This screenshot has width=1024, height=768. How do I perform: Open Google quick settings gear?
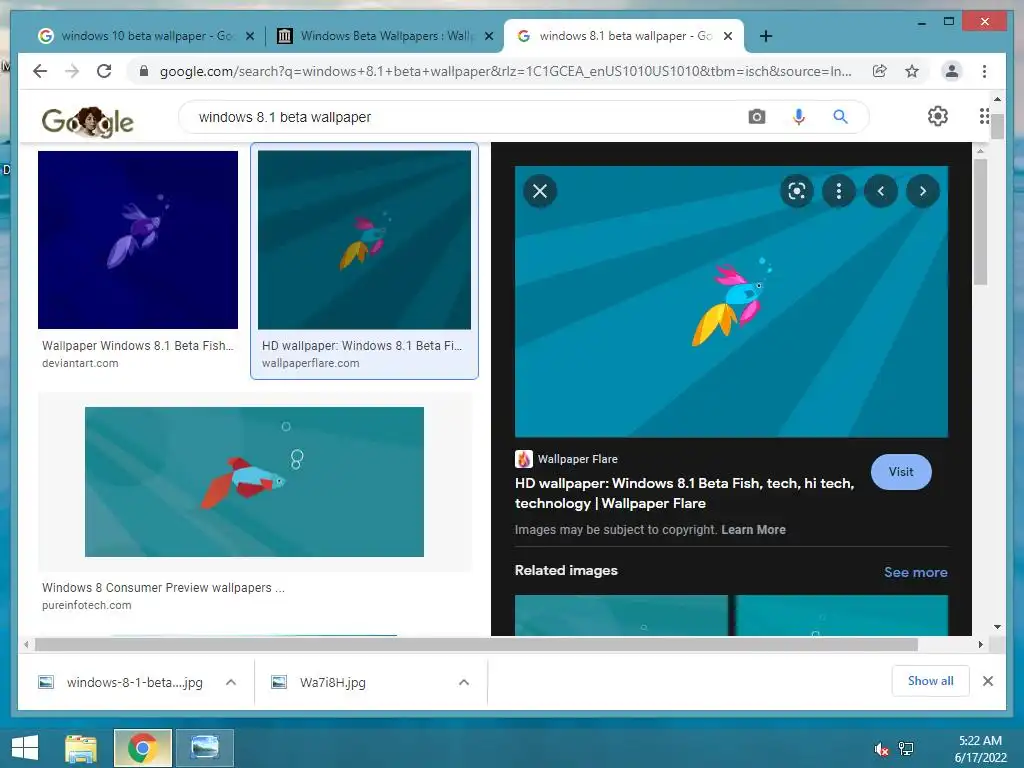pyautogui.click(x=938, y=116)
